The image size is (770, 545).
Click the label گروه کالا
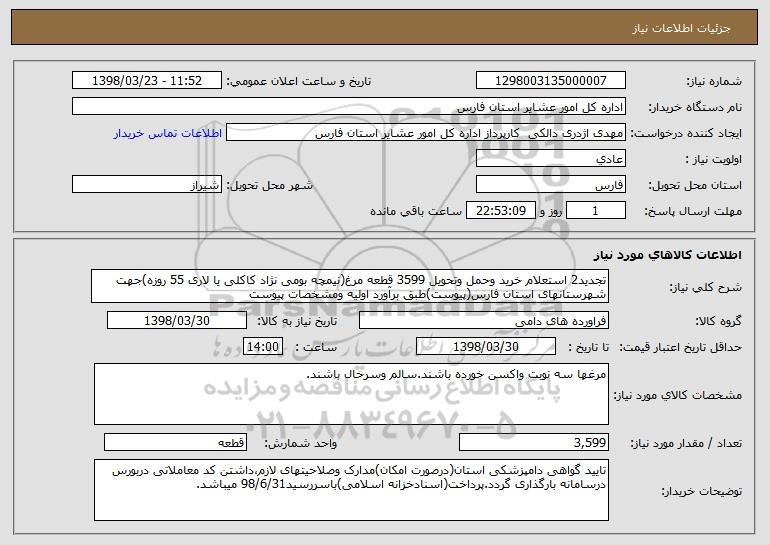point(718,321)
